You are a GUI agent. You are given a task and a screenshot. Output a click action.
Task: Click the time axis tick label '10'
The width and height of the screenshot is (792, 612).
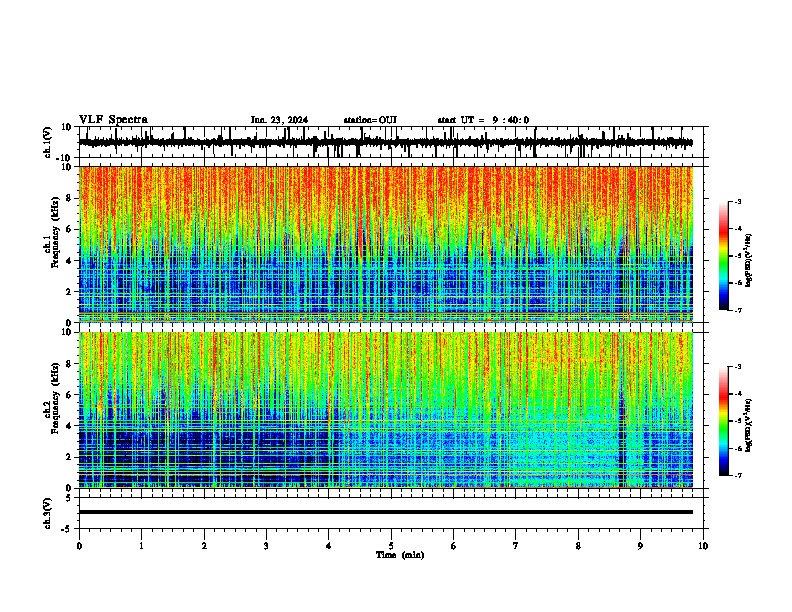(703, 546)
